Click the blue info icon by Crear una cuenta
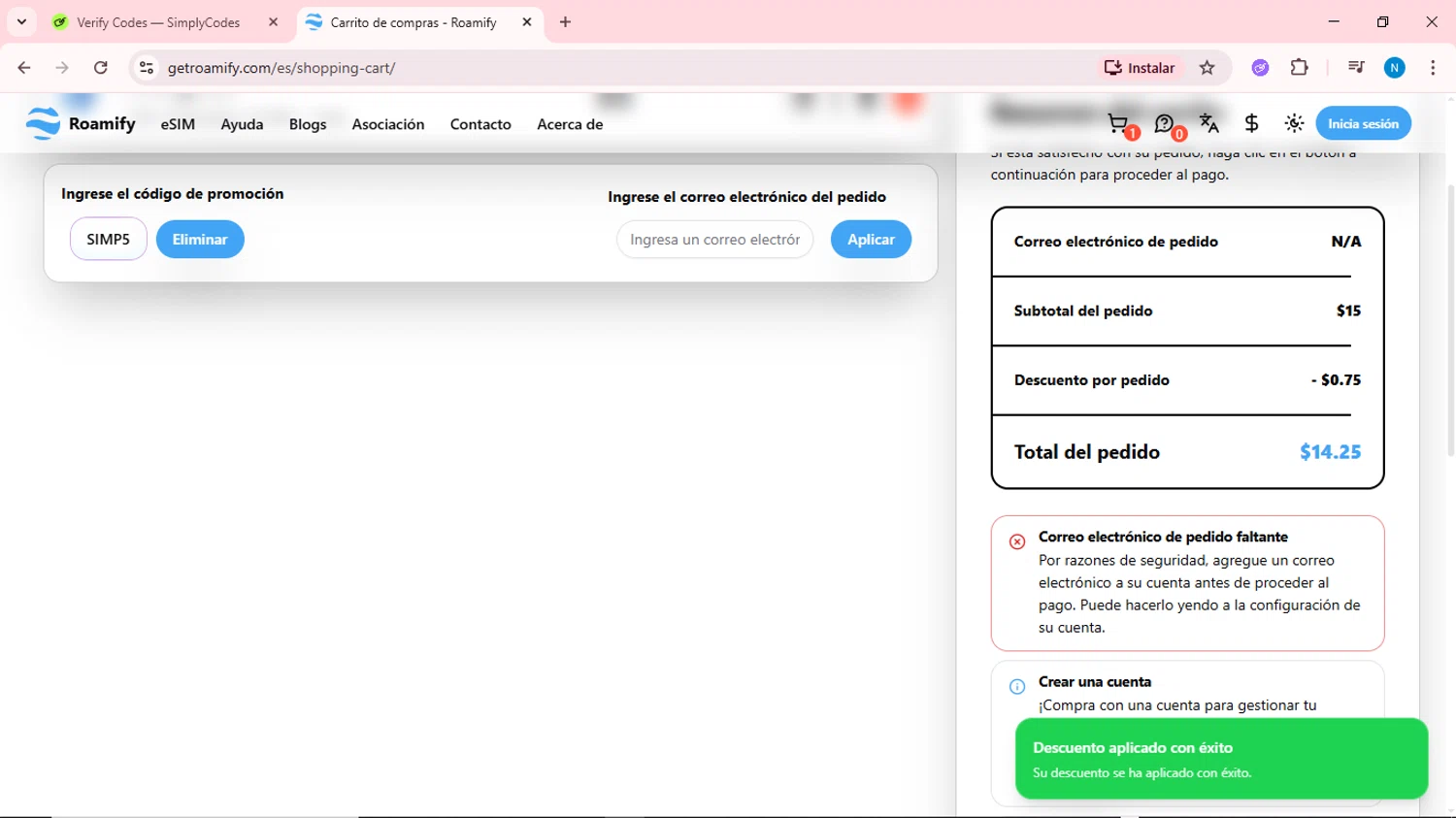The height and width of the screenshot is (818, 1456). pyautogui.click(x=1017, y=686)
